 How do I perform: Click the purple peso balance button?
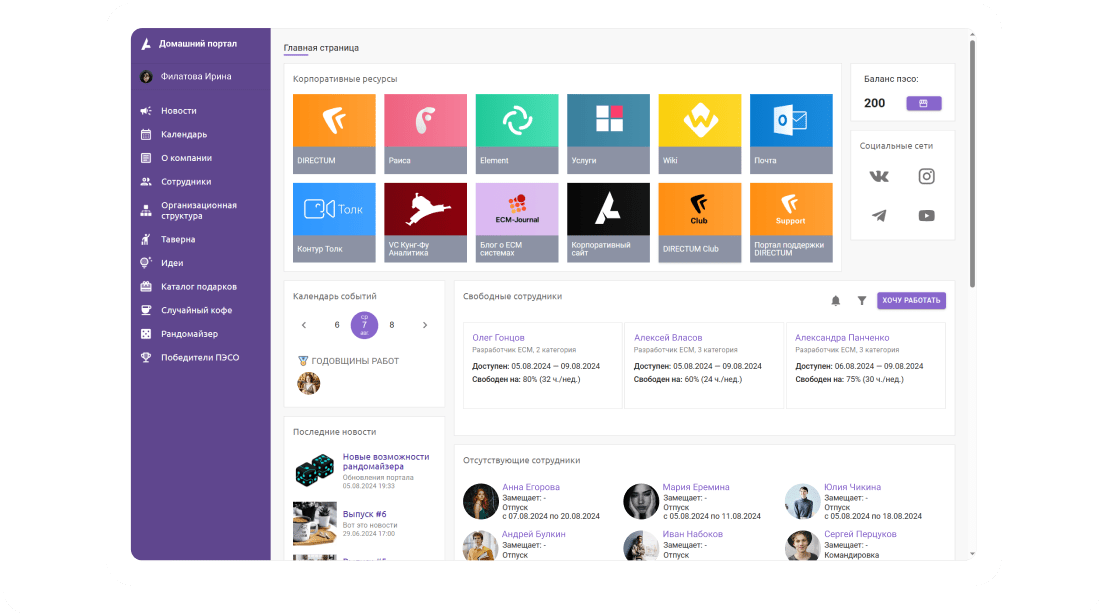924,103
